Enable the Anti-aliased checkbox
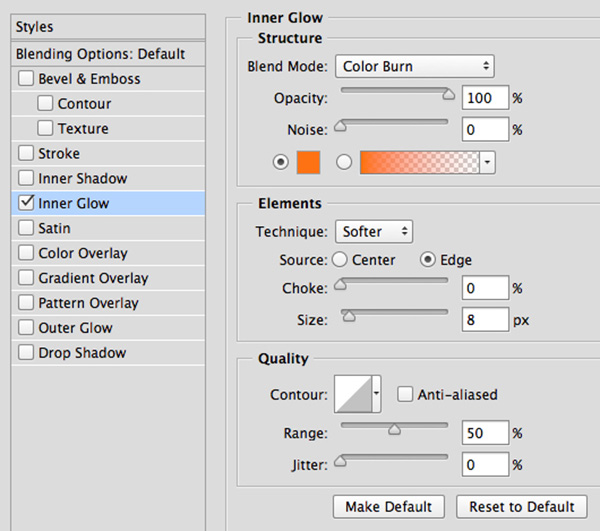Viewport: 600px width, 531px height. point(405,395)
